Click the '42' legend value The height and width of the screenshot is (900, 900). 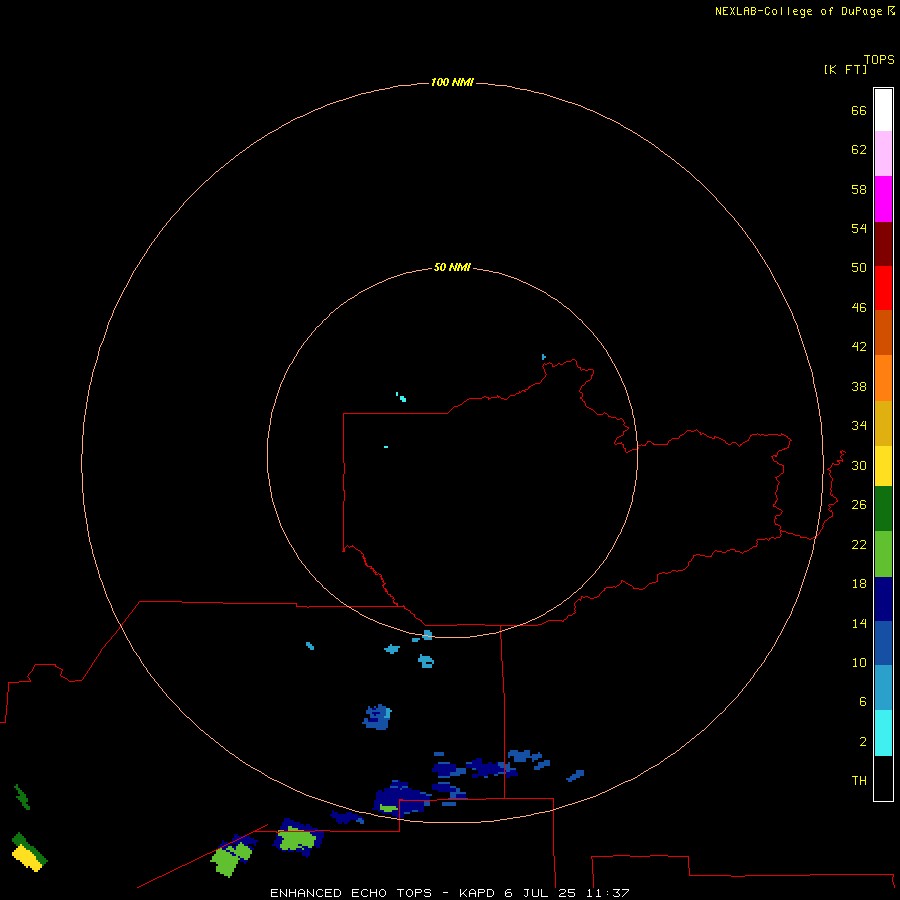click(x=859, y=347)
